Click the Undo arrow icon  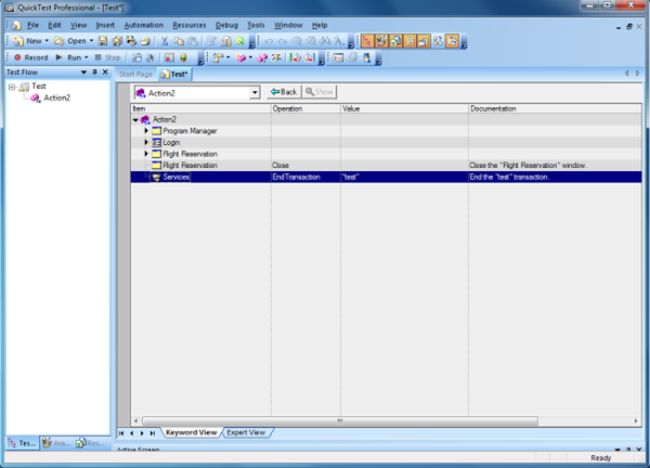pyautogui.click(x=269, y=41)
